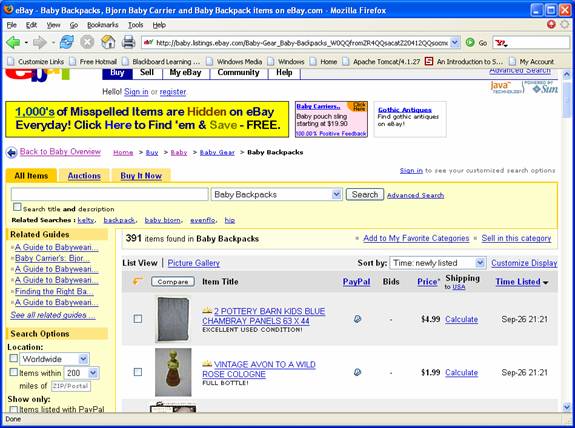Select the My eBay navigation tab

[x=186, y=73]
